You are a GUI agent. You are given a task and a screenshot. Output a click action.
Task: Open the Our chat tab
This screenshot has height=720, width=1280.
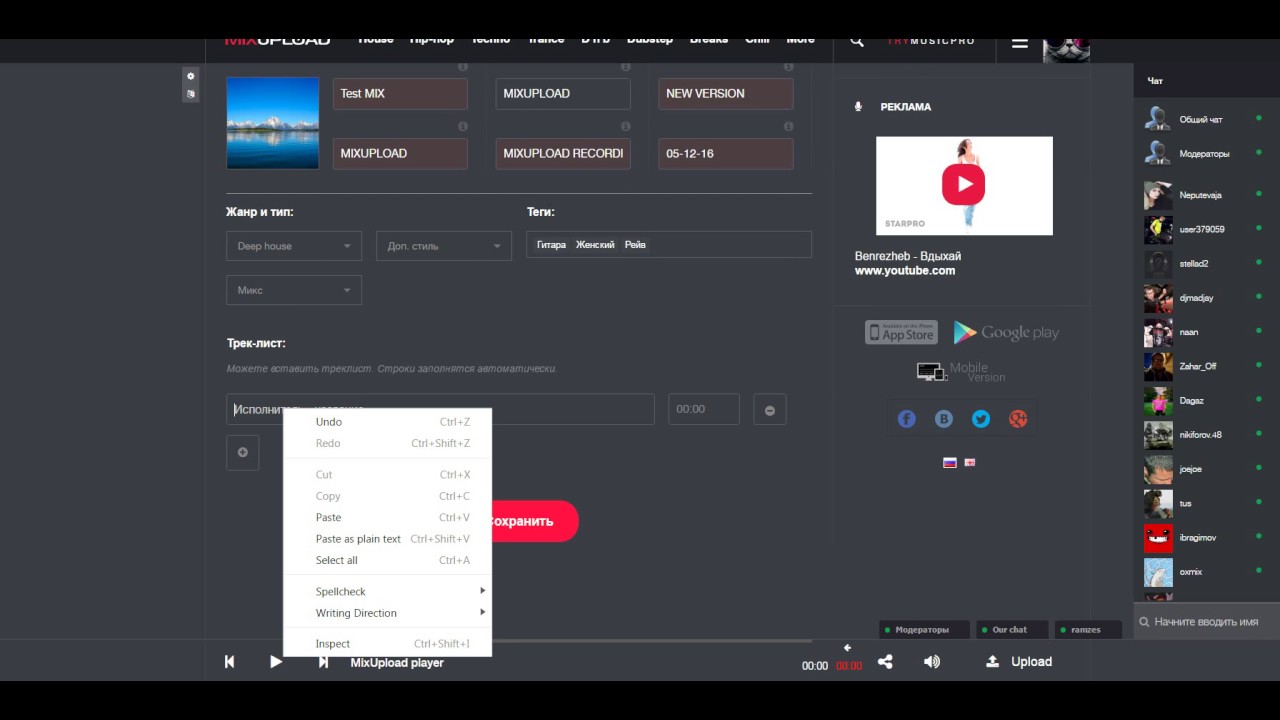[1013, 630]
